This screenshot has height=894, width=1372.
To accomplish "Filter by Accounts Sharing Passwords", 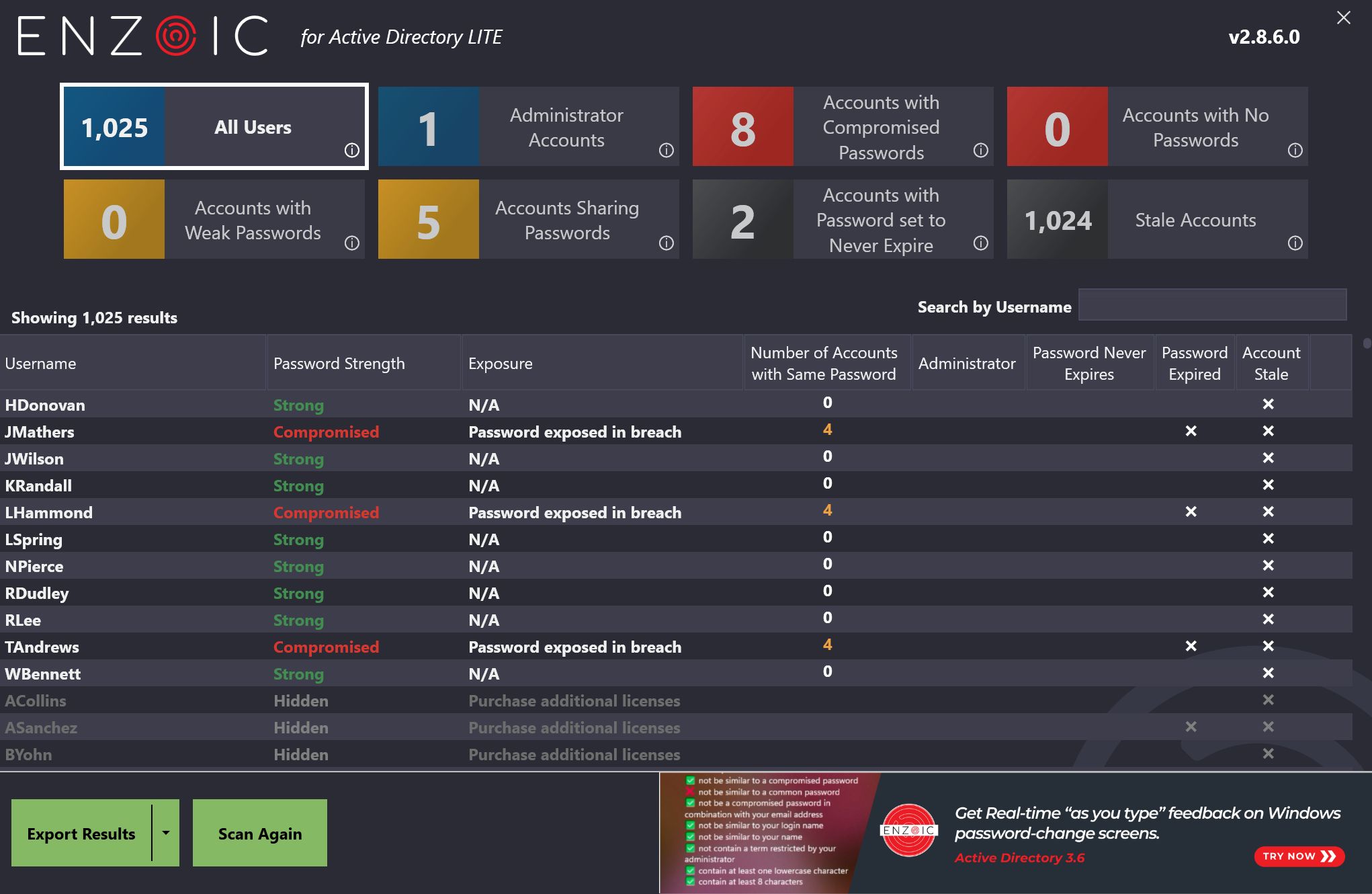I will coord(529,219).
